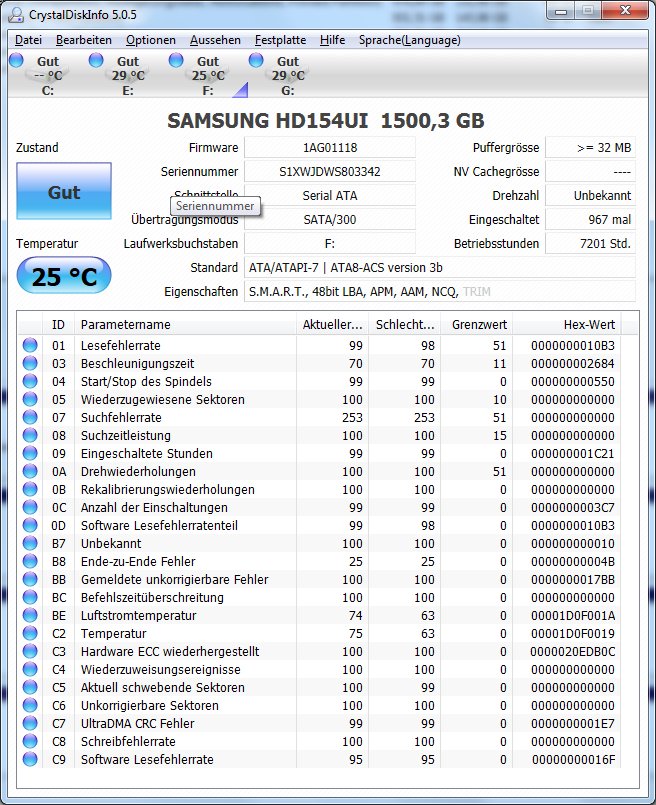
Task: Click the CrystalDiskInfo title bar icon
Action: pyautogui.click(x=16, y=14)
